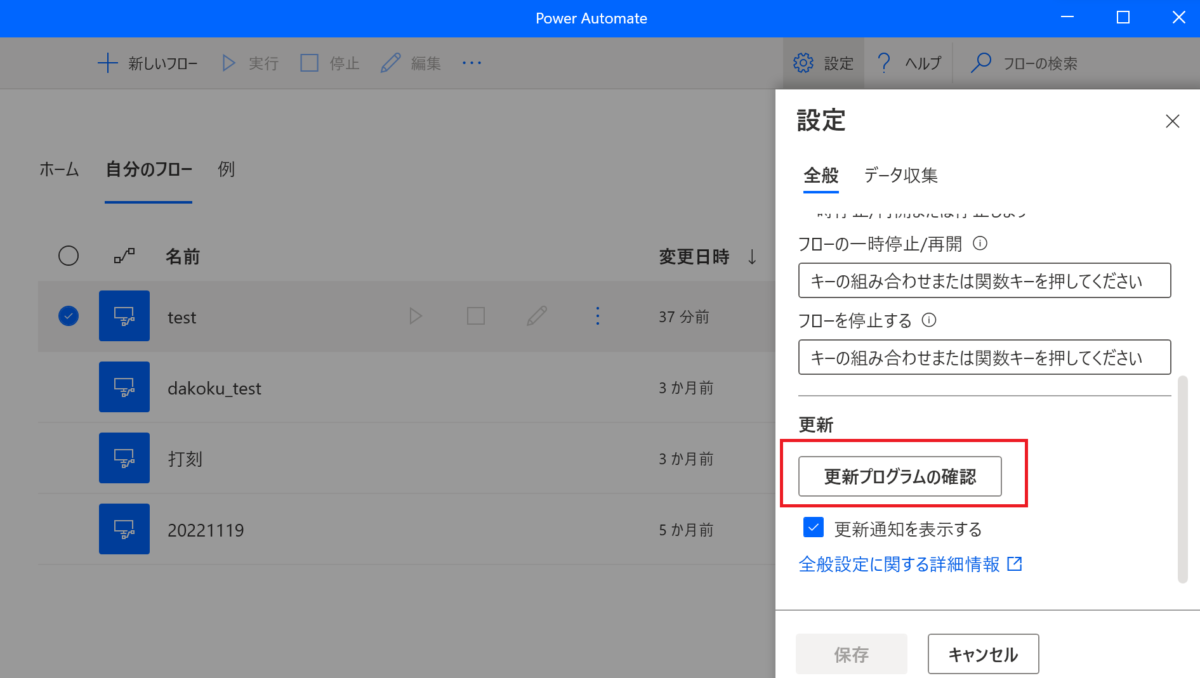The height and width of the screenshot is (678, 1200).
Task: Edit the test flow via its pencil icon
Action: coord(536,315)
